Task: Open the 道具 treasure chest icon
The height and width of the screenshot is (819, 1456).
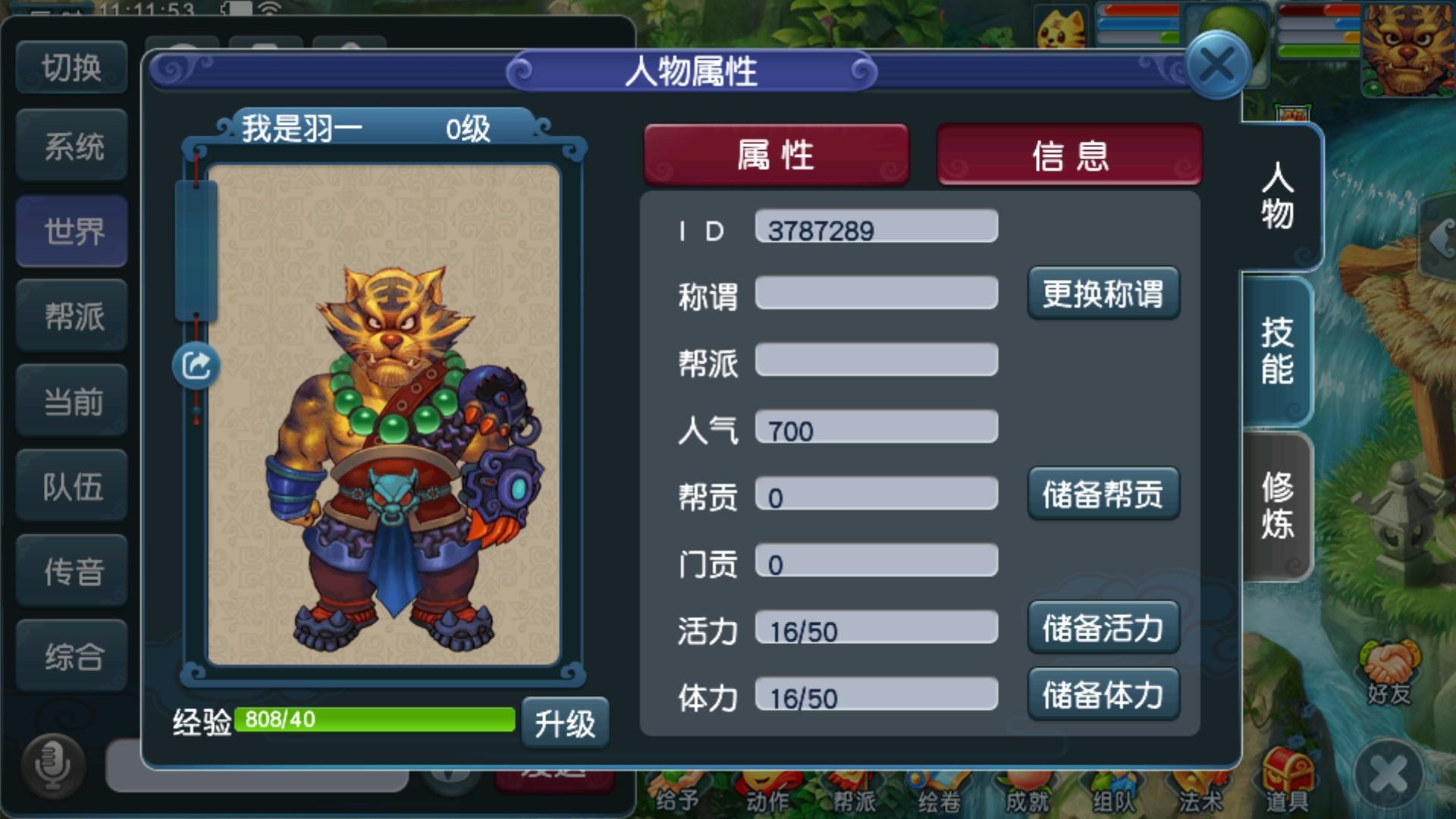Action: click(x=1287, y=781)
